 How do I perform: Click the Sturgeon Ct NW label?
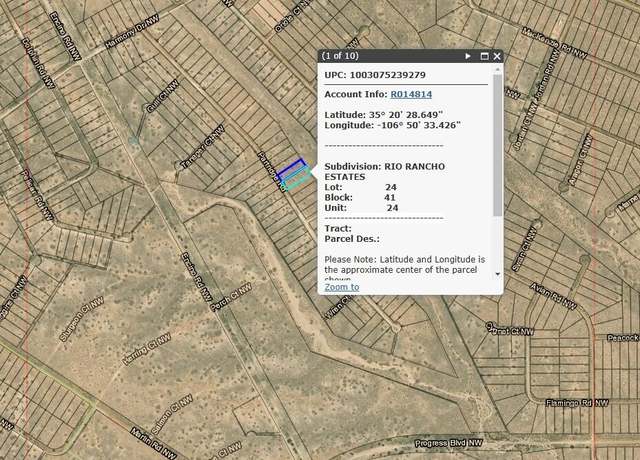(81, 319)
